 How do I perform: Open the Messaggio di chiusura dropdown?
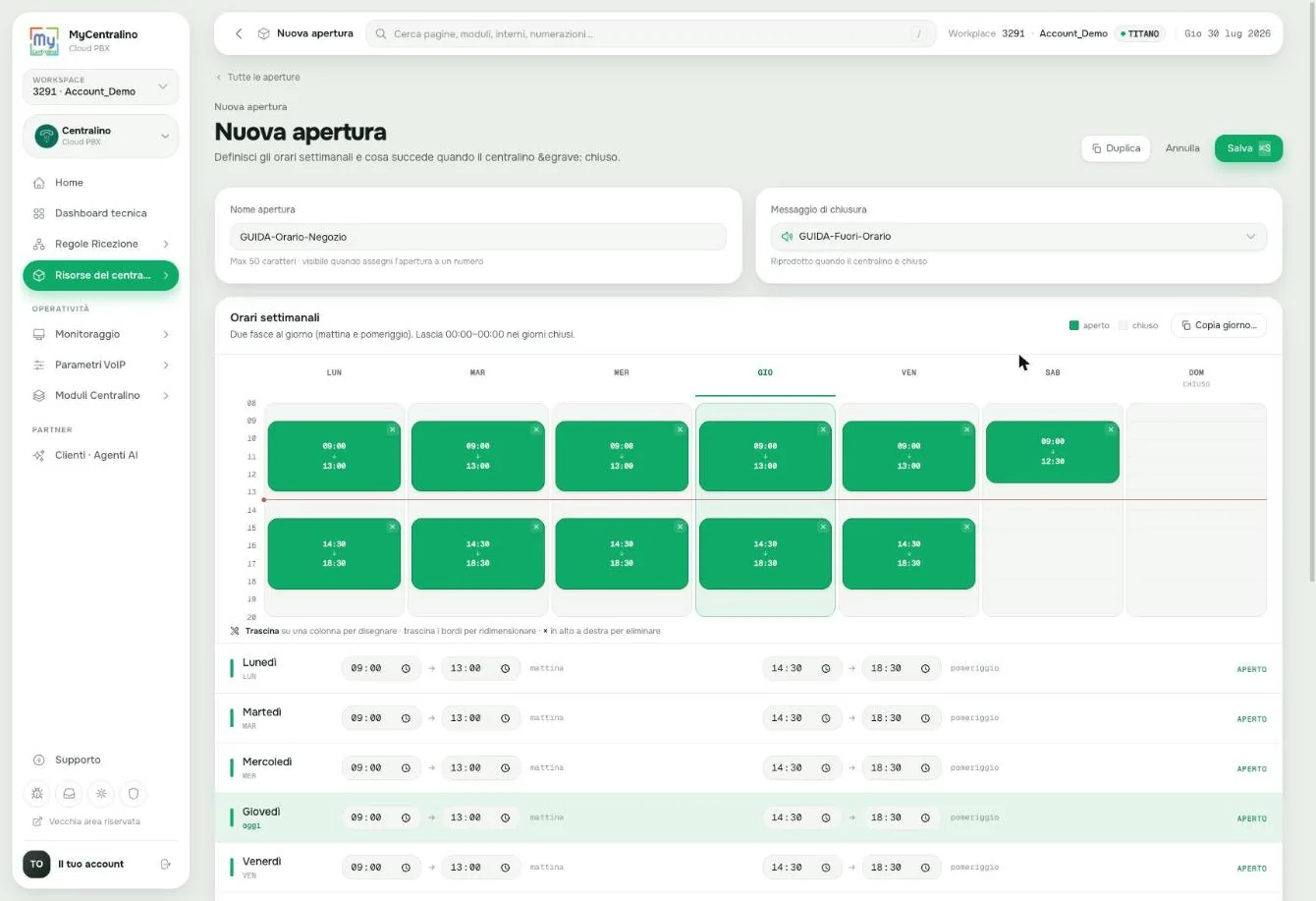[x=1018, y=237]
